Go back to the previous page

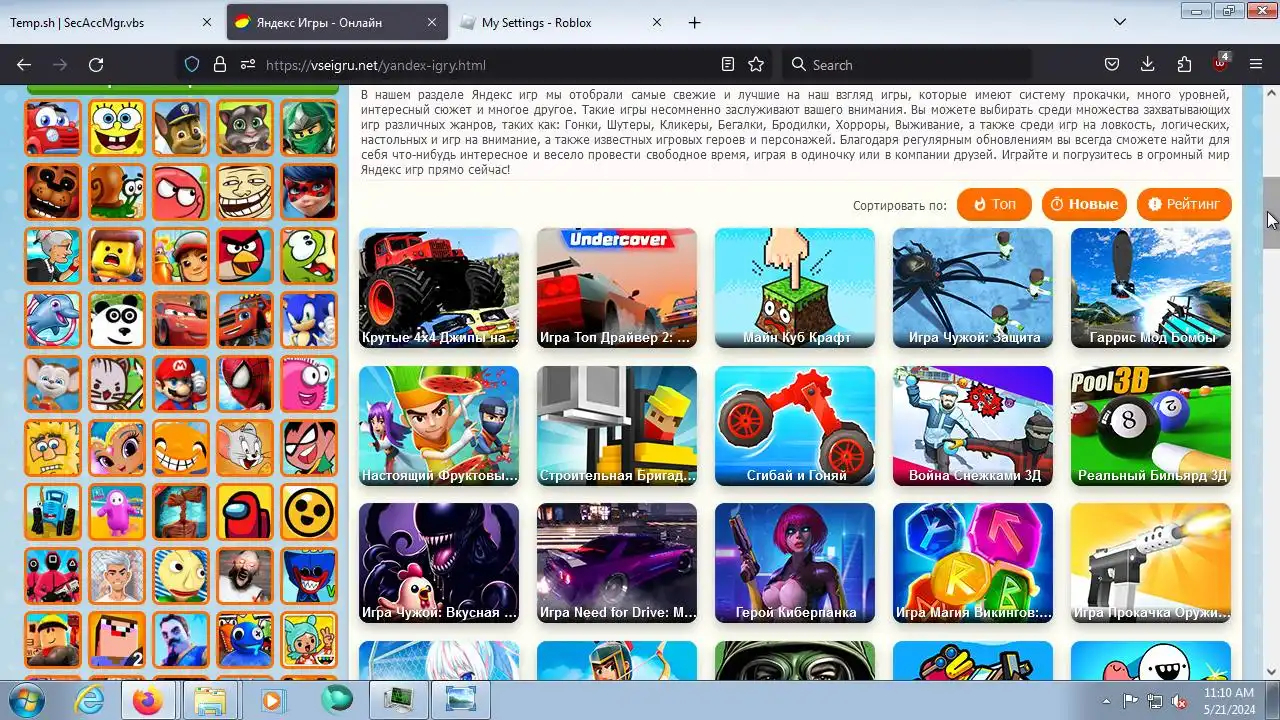tap(24, 64)
